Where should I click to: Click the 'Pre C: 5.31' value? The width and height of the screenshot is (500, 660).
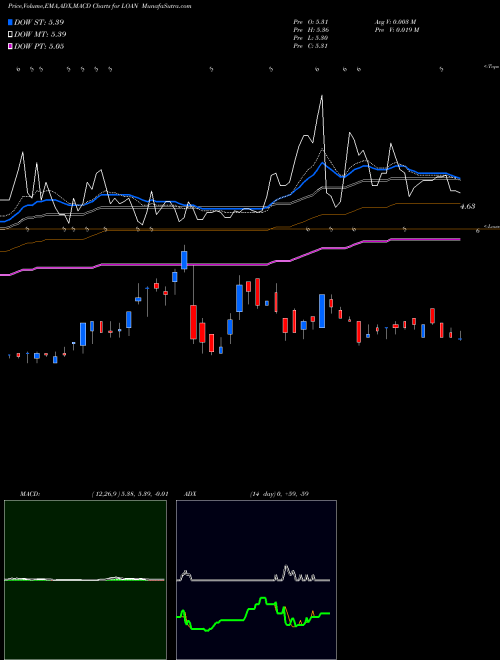tap(311, 46)
